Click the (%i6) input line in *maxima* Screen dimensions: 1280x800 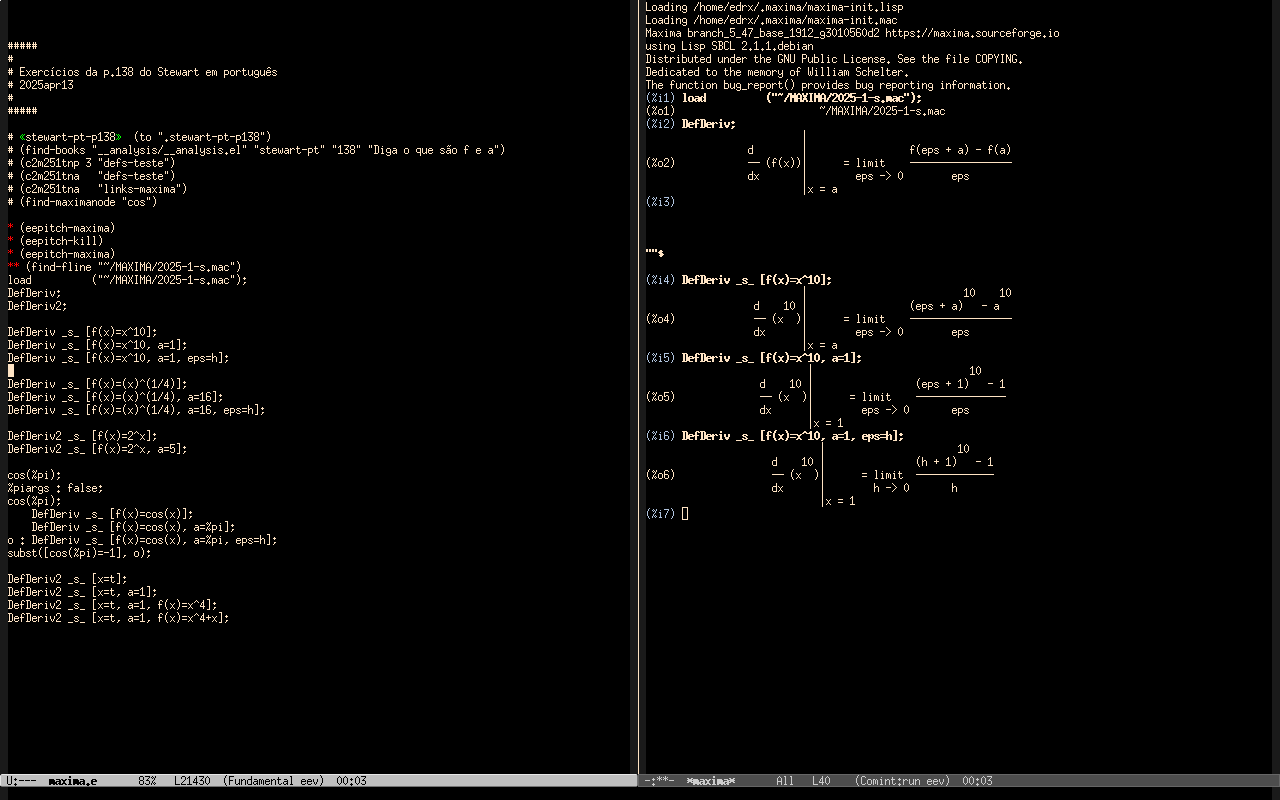(774, 436)
